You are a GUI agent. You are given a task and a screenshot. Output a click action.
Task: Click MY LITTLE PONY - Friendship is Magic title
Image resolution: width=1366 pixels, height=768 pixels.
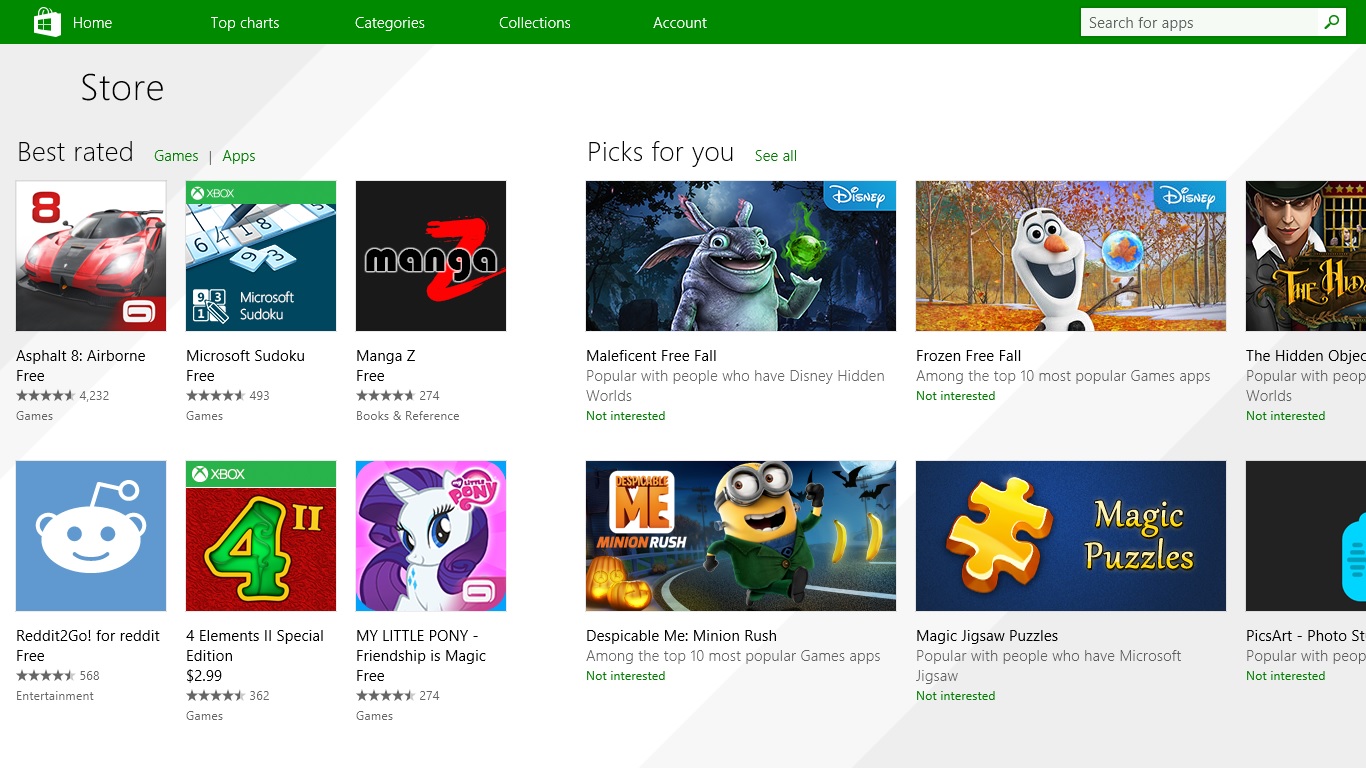pos(421,646)
